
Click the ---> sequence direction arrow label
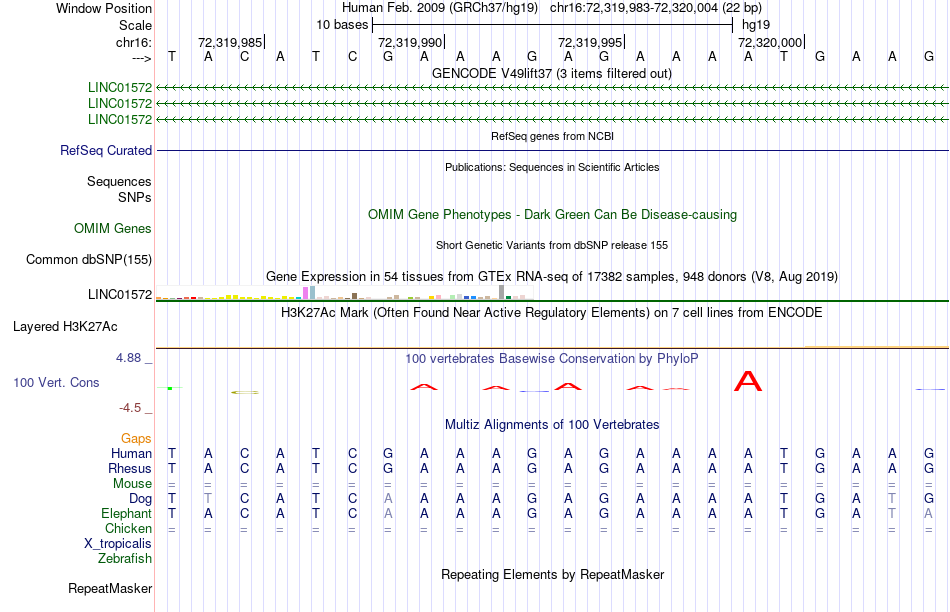click(x=142, y=58)
